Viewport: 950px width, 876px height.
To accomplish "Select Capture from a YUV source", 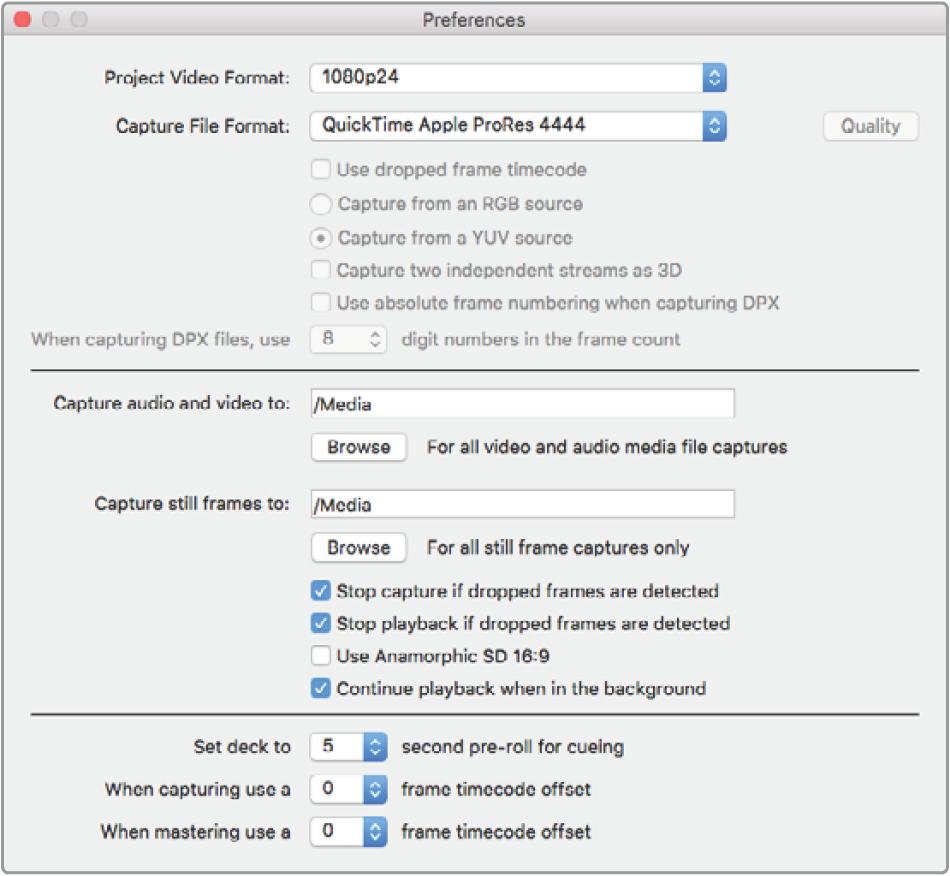I will click(x=321, y=238).
